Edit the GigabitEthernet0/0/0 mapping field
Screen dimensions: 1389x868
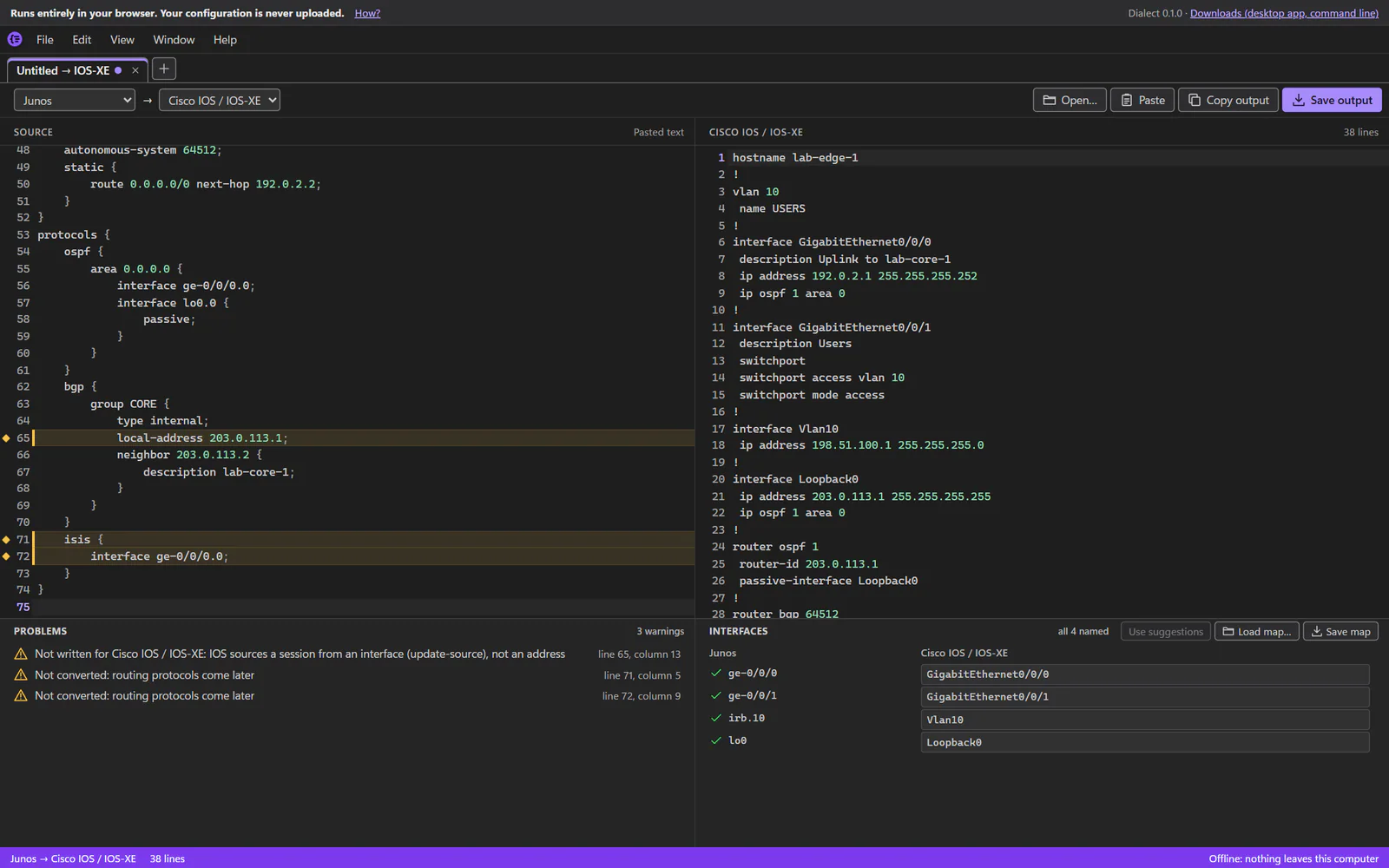tap(1145, 674)
